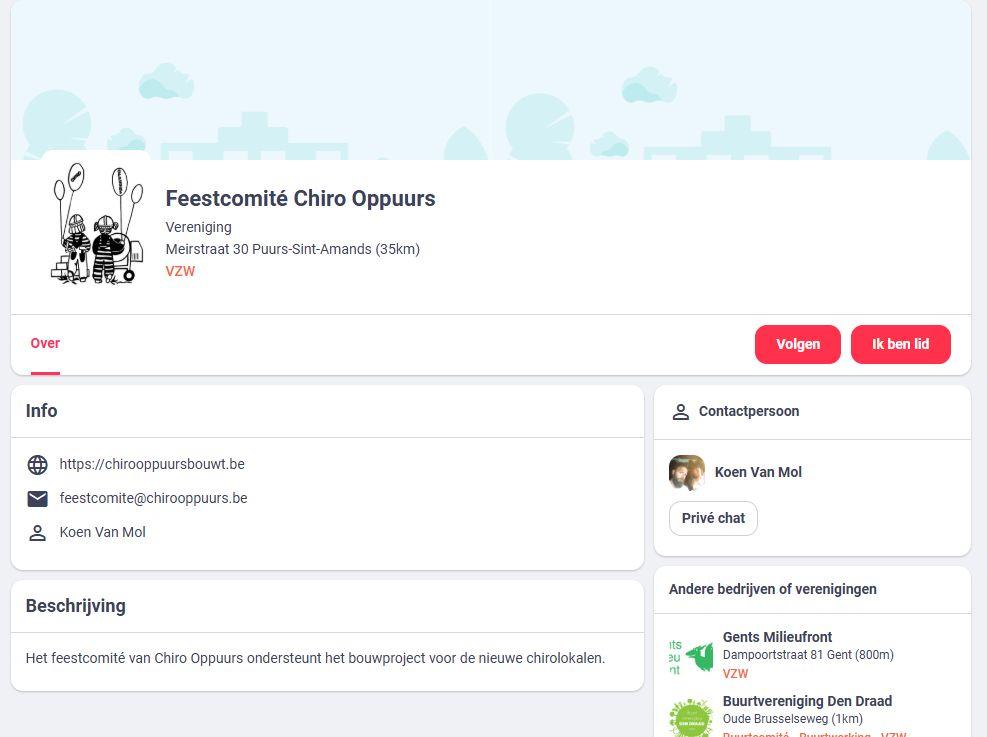Click Koen Van Mol contact name

pos(758,473)
